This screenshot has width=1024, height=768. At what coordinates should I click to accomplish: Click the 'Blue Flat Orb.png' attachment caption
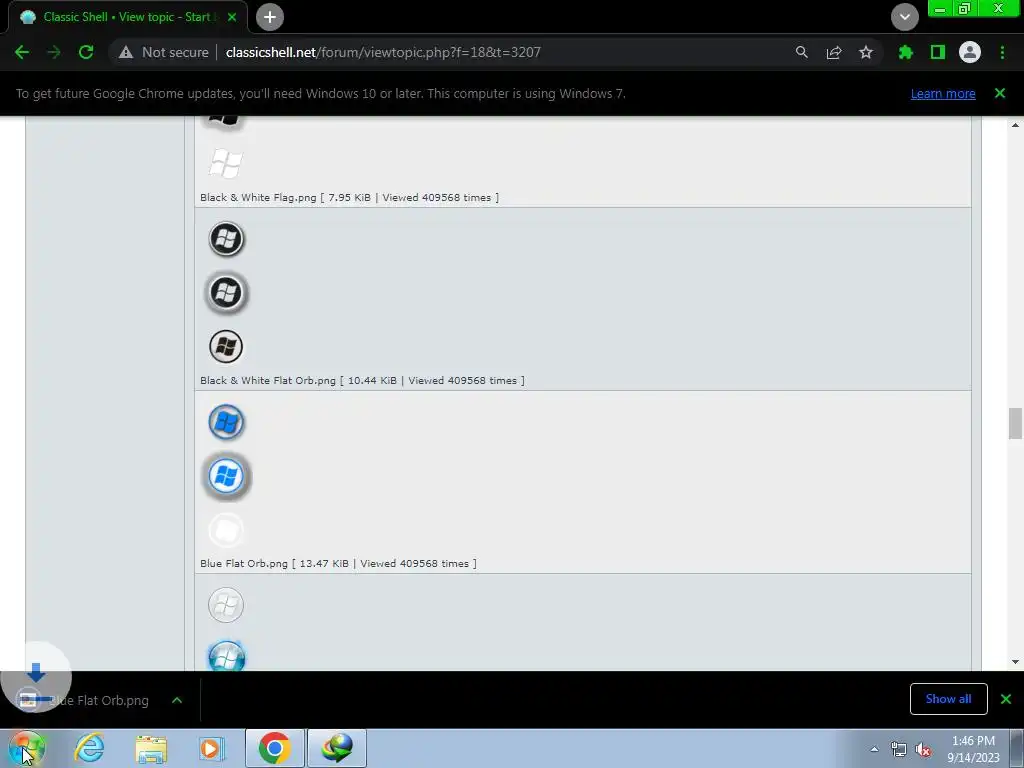pos(244,563)
